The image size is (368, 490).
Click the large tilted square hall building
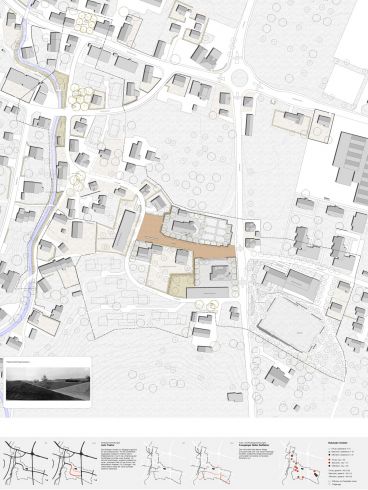(290, 324)
